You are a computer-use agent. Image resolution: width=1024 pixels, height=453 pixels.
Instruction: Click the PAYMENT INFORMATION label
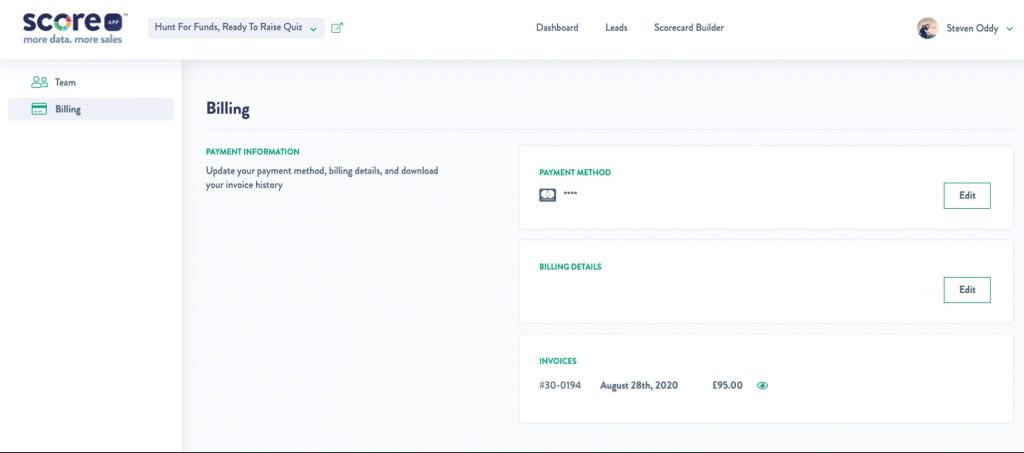[x=253, y=151]
